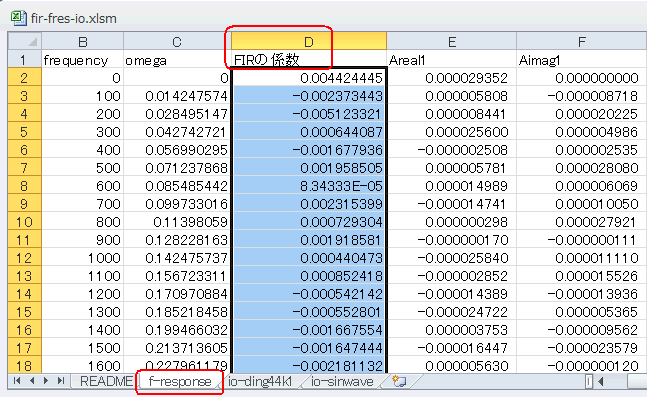
Task: Click Aimag1 cell 0.000000000
Action: click(x=581, y=78)
